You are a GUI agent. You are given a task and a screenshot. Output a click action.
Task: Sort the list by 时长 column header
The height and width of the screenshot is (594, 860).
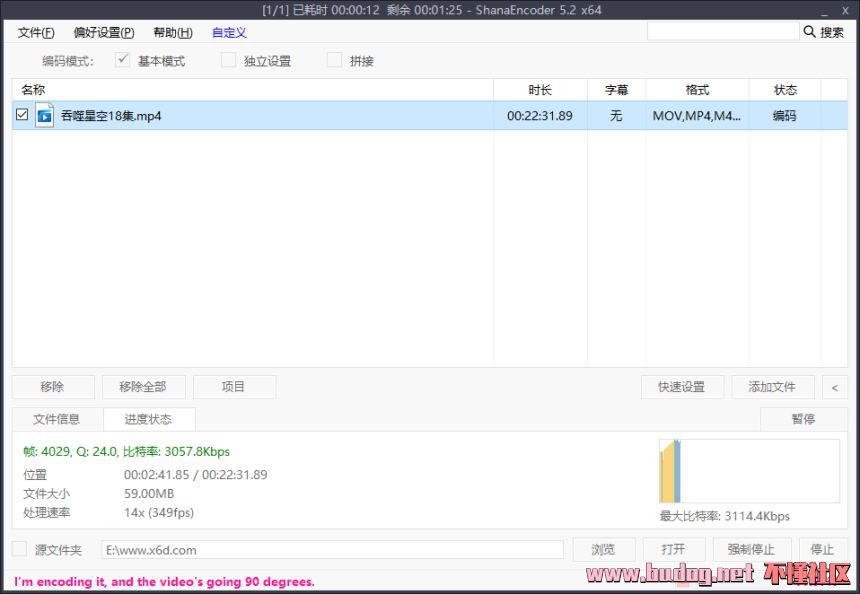tap(540, 90)
